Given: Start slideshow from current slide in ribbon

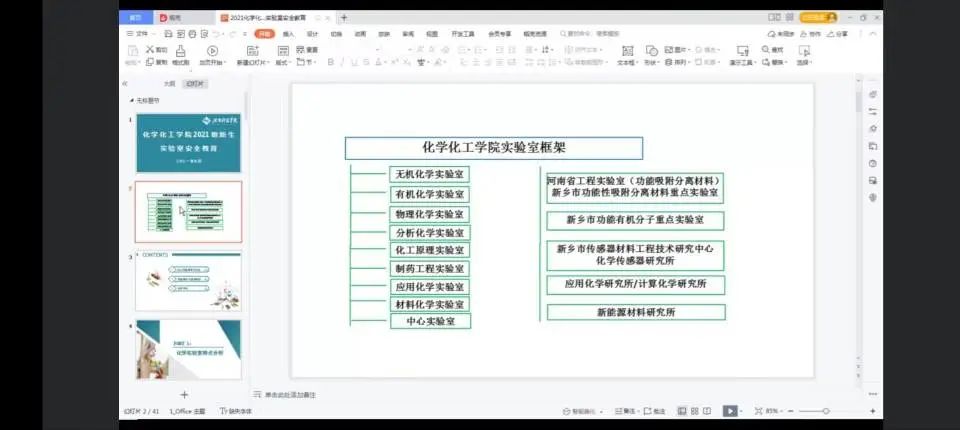Looking at the screenshot, I should (212, 51).
